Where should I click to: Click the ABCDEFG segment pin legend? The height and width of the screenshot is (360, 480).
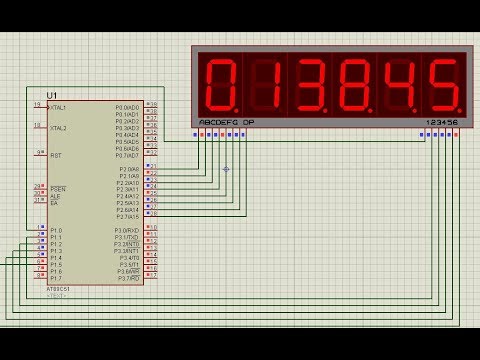click(219, 122)
